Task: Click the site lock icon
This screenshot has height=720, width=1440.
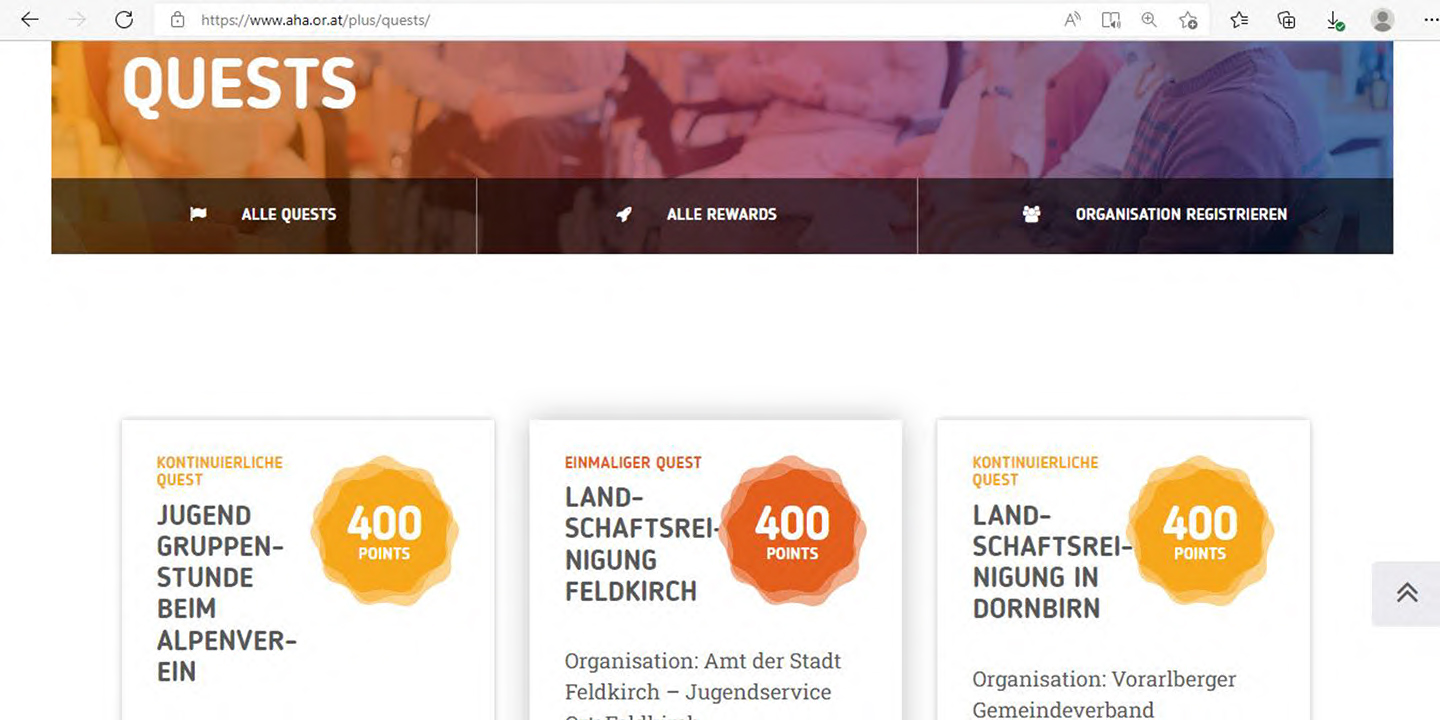Action: click(x=178, y=20)
